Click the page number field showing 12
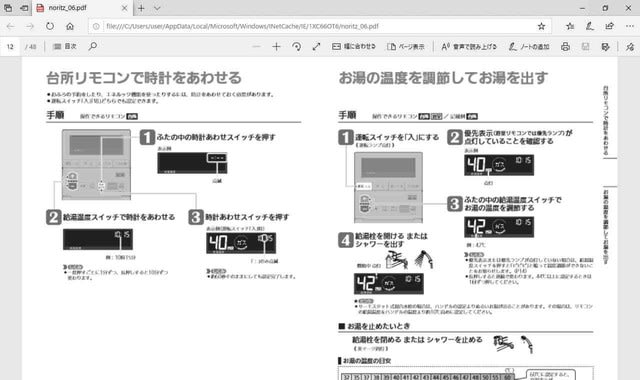The width and height of the screenshot is (640, 380). tap(10, 47)
